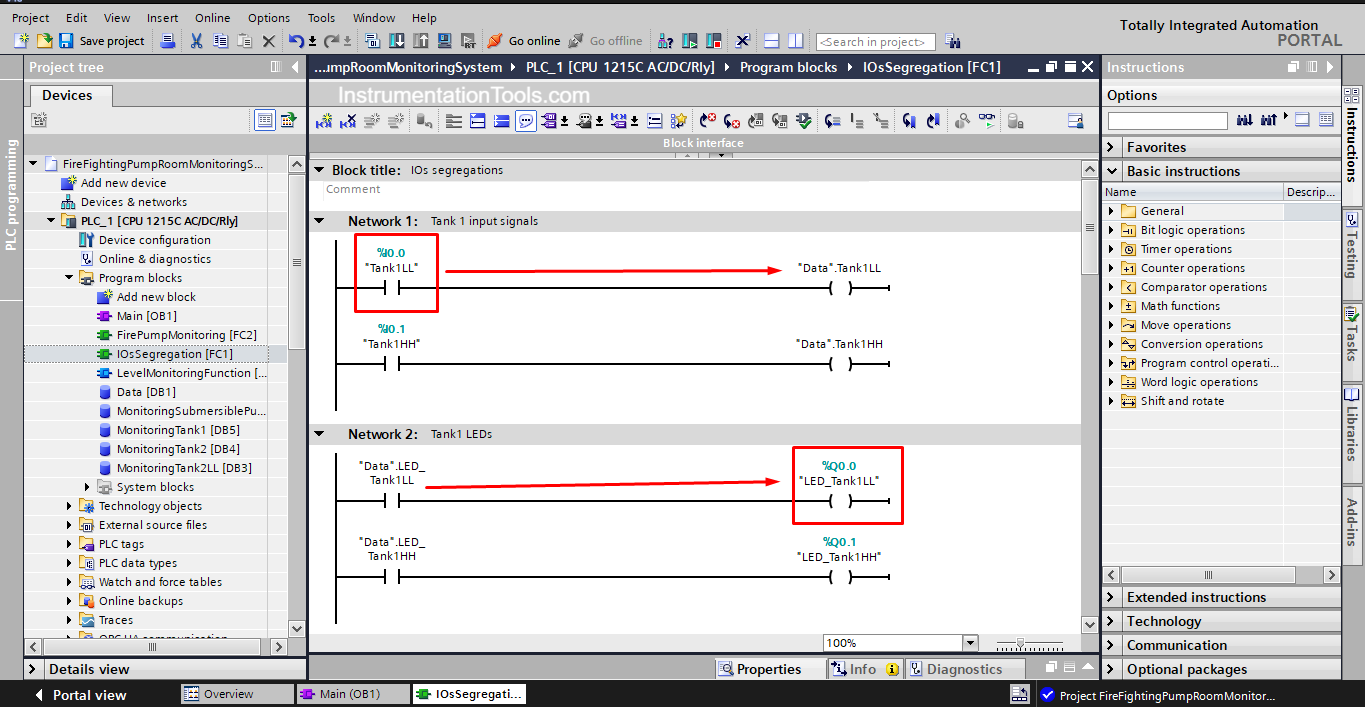Click the Save project toolbar button
Image resolution: width=1365 pixels, height=707 pixels.
(102, 41)
